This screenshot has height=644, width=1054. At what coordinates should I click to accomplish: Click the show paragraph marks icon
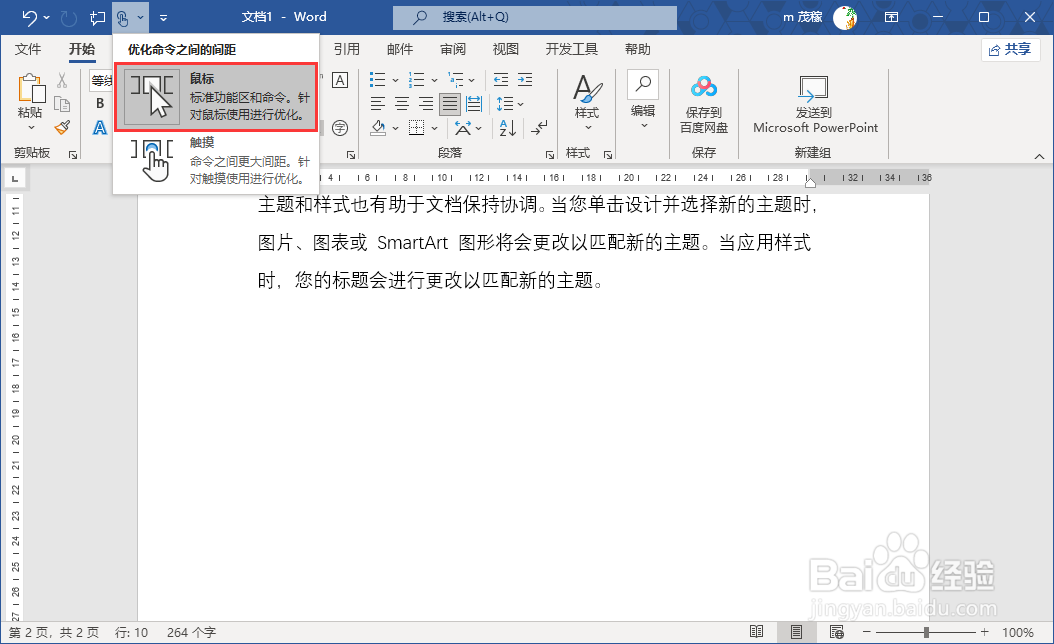pos(540,127)
